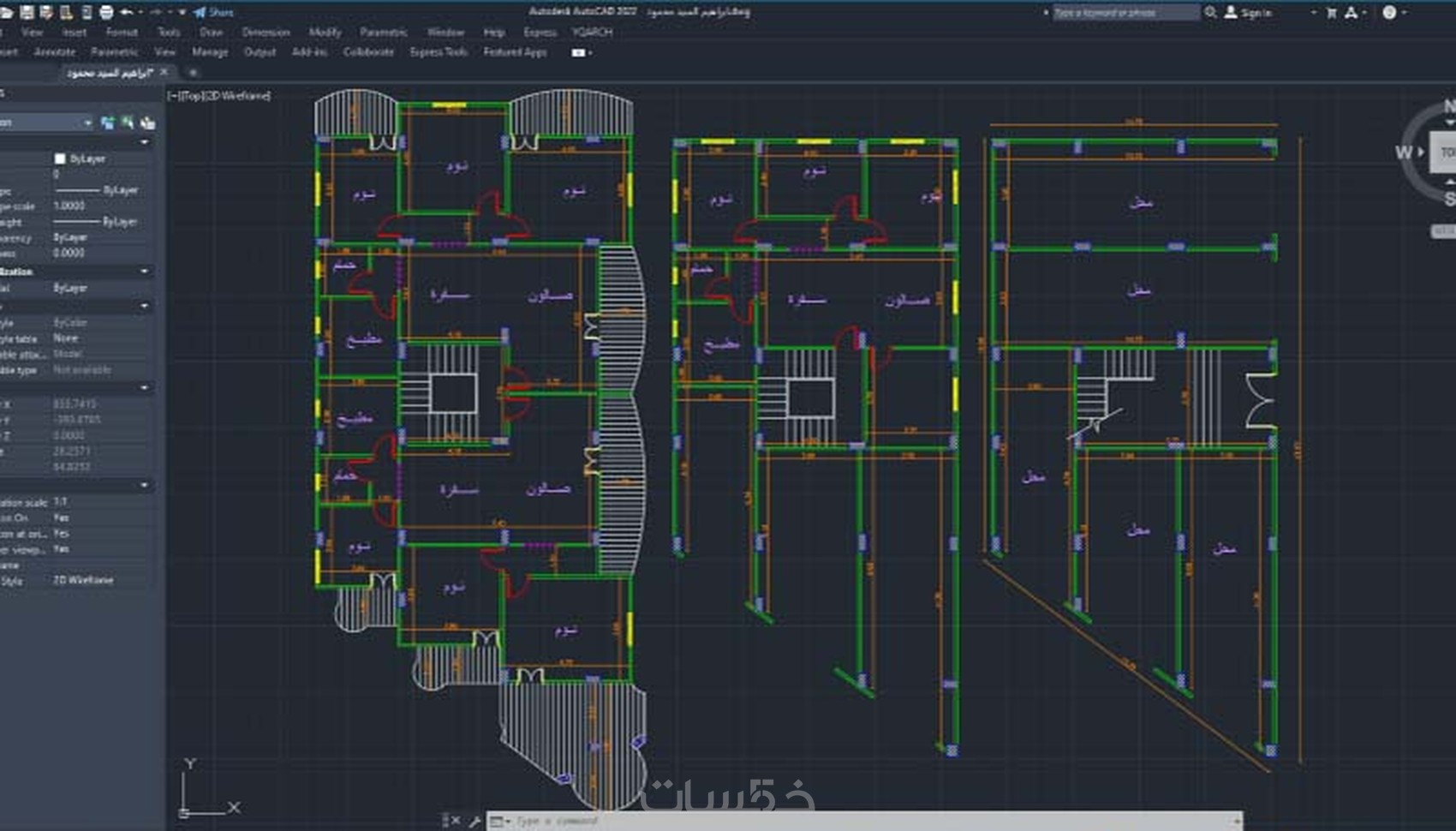The width and height of the screenshot is (1456, 831).
Task: Click the Quick Select icon in Properties
Action: click(x=147, y=123)
